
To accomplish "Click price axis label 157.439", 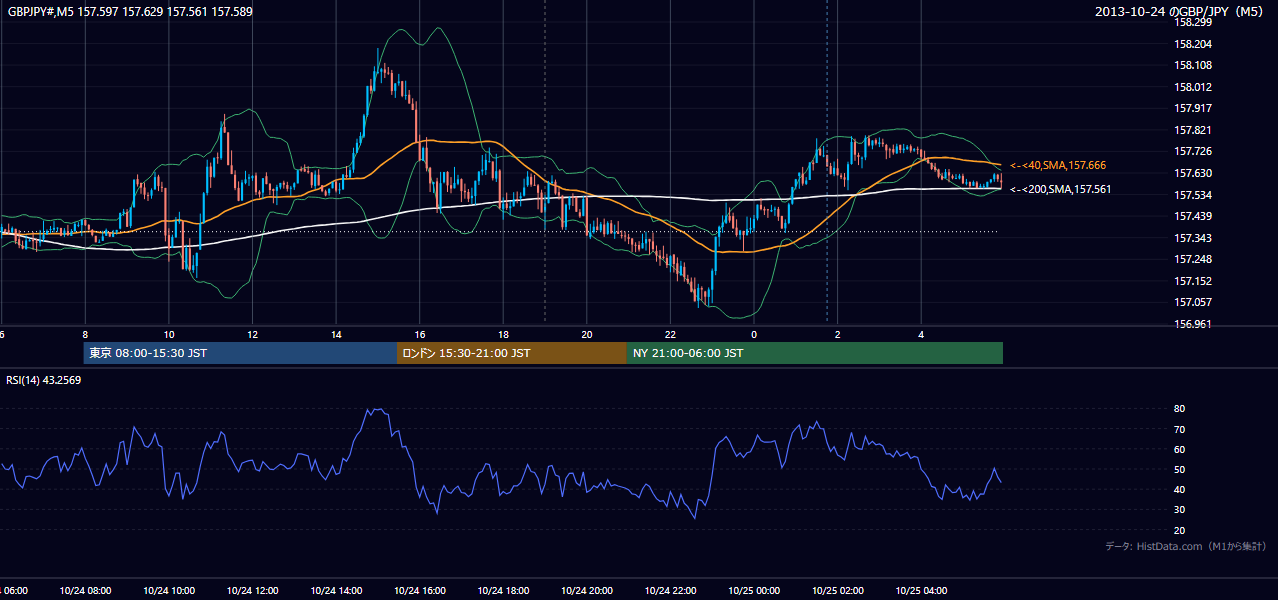I will (x=1192, y=216).
